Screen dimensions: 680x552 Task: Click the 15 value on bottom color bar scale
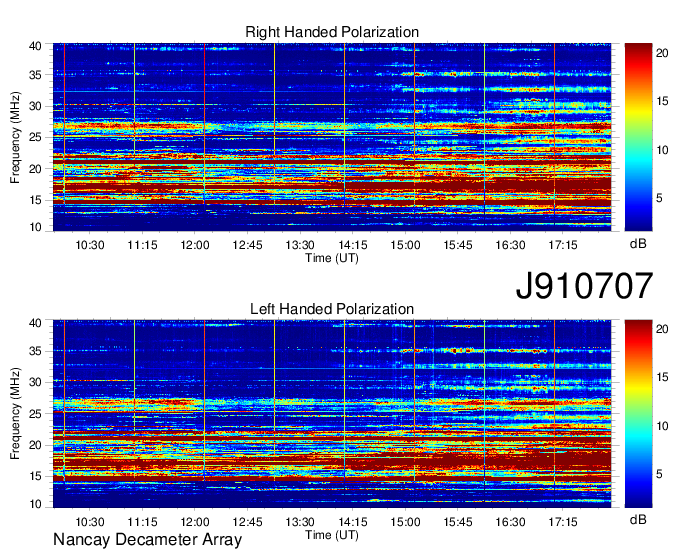click(x=662, y=377)
